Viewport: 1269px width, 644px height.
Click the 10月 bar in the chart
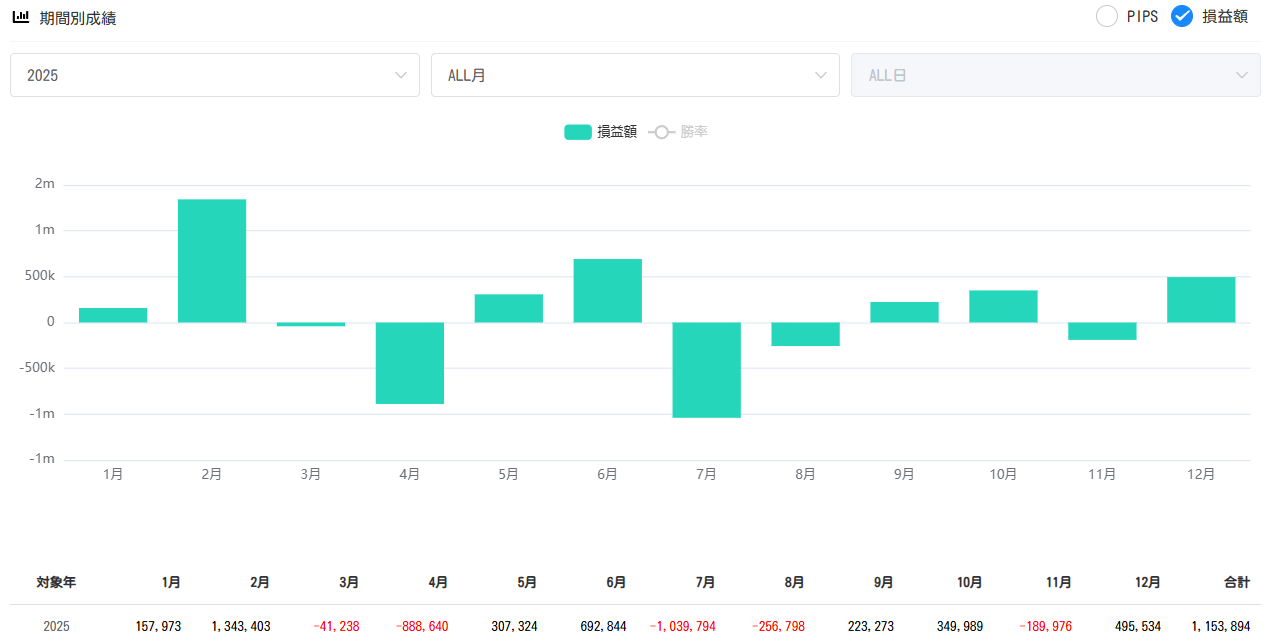pos(1003,306)
